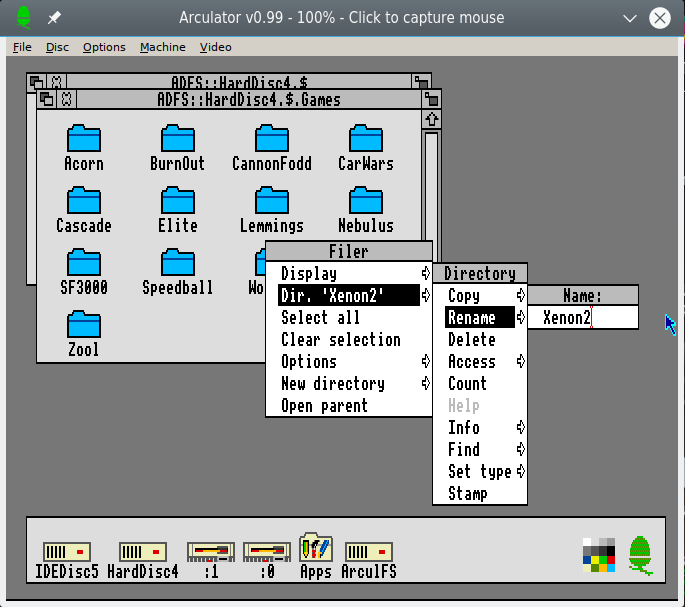Screen dimensions: 685x607
Task: Expand the Set type submenu
Action: point(521,472)
